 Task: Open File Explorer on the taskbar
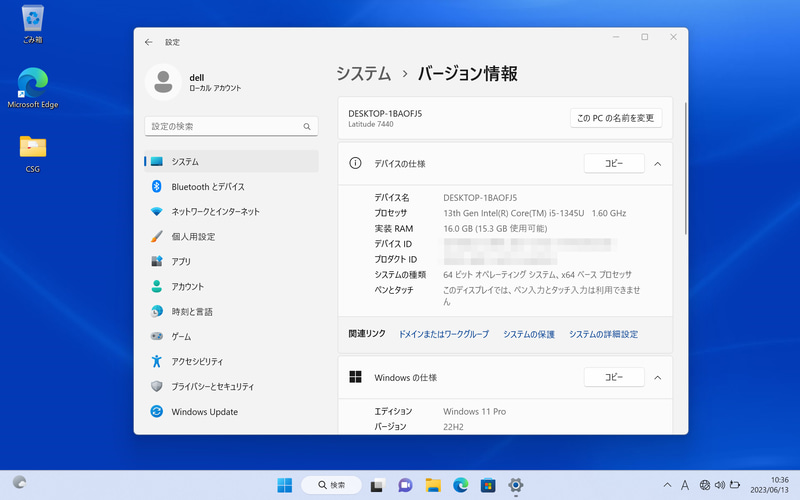click(x=433, y=485)
